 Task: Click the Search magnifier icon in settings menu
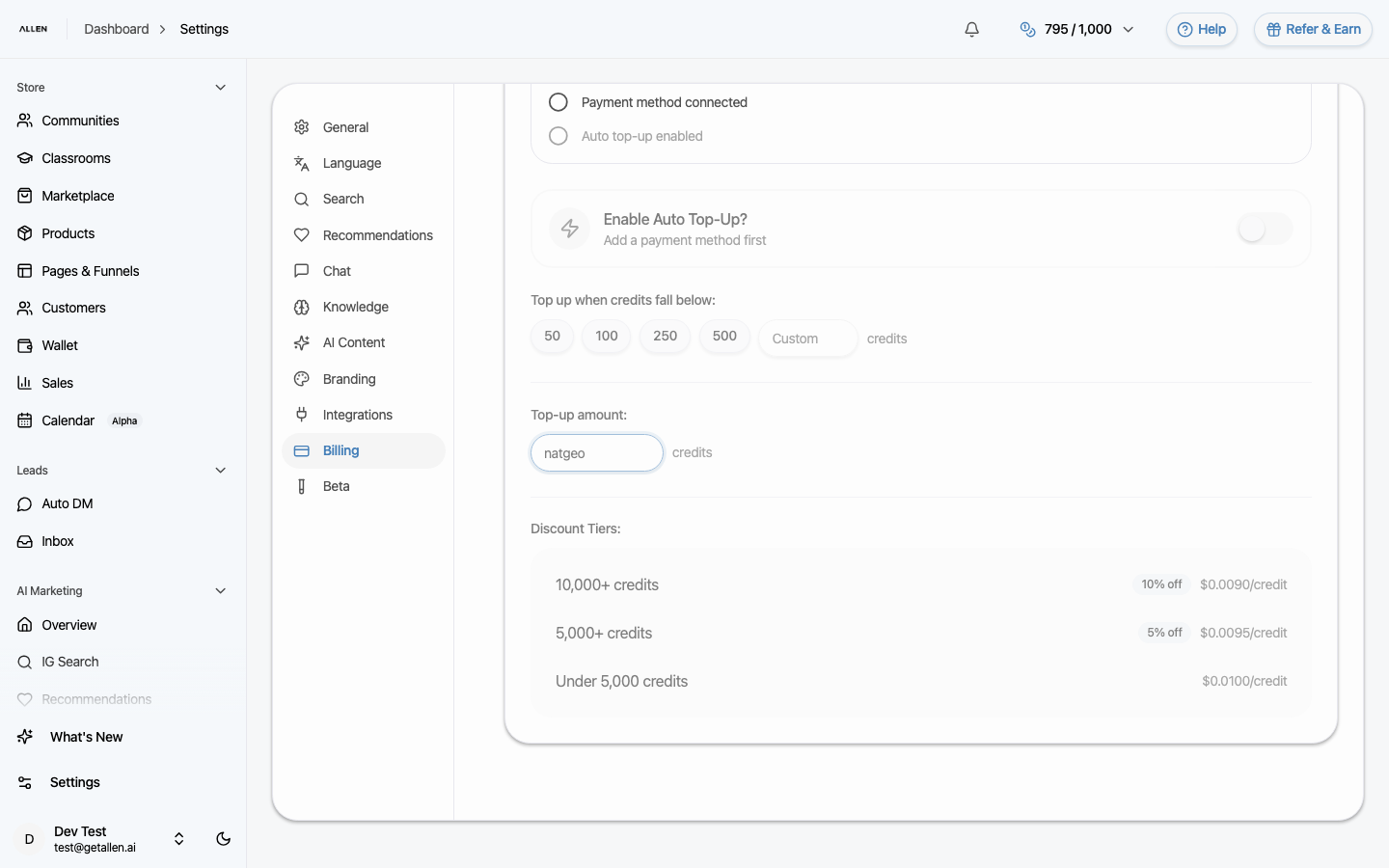click(x=302, y=199)
